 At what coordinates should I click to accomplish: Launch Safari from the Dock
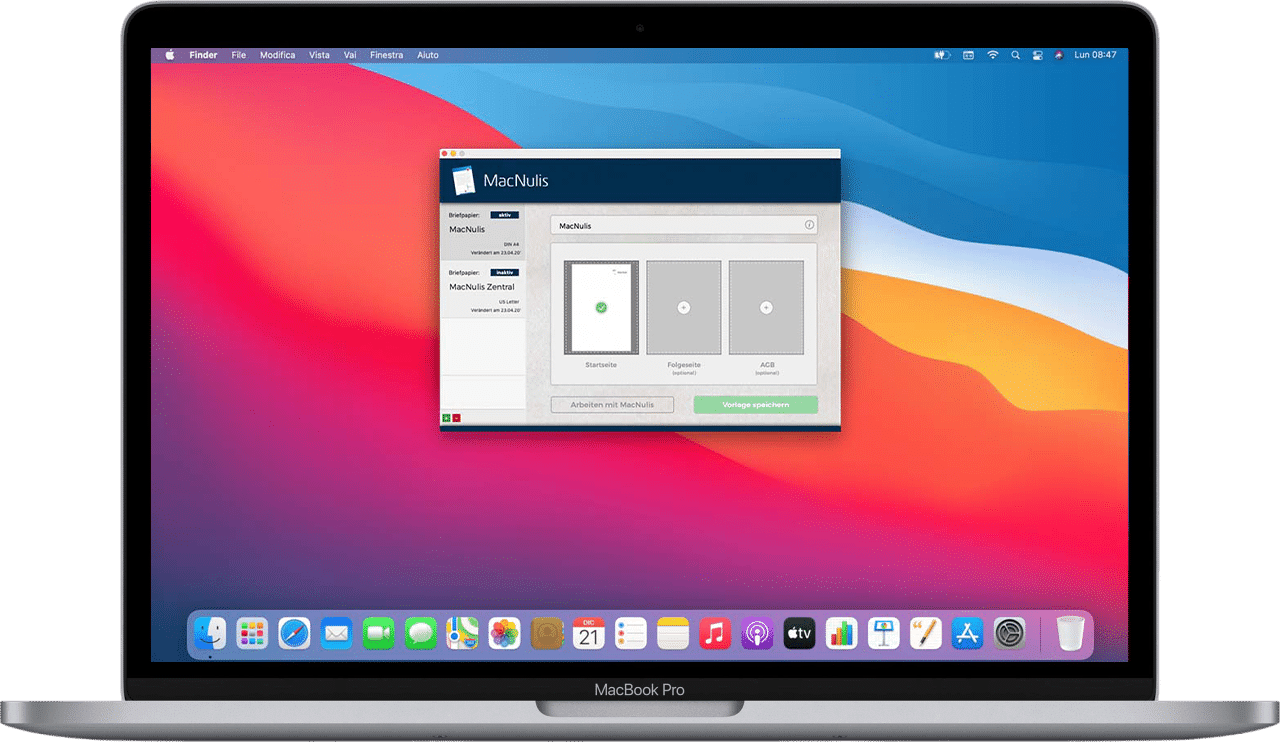(x=294, y=633)
